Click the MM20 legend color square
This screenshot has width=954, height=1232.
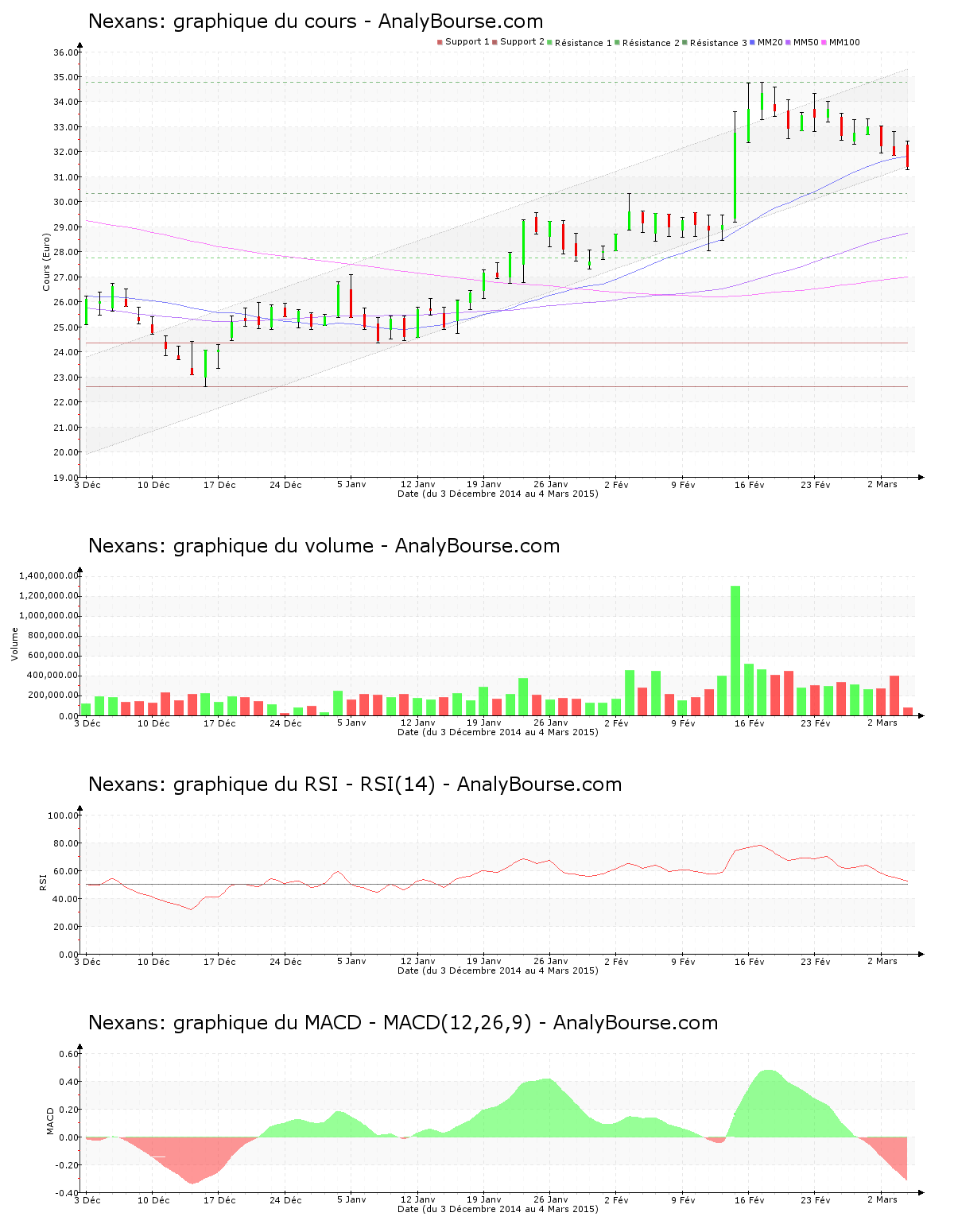pos(752,42)
